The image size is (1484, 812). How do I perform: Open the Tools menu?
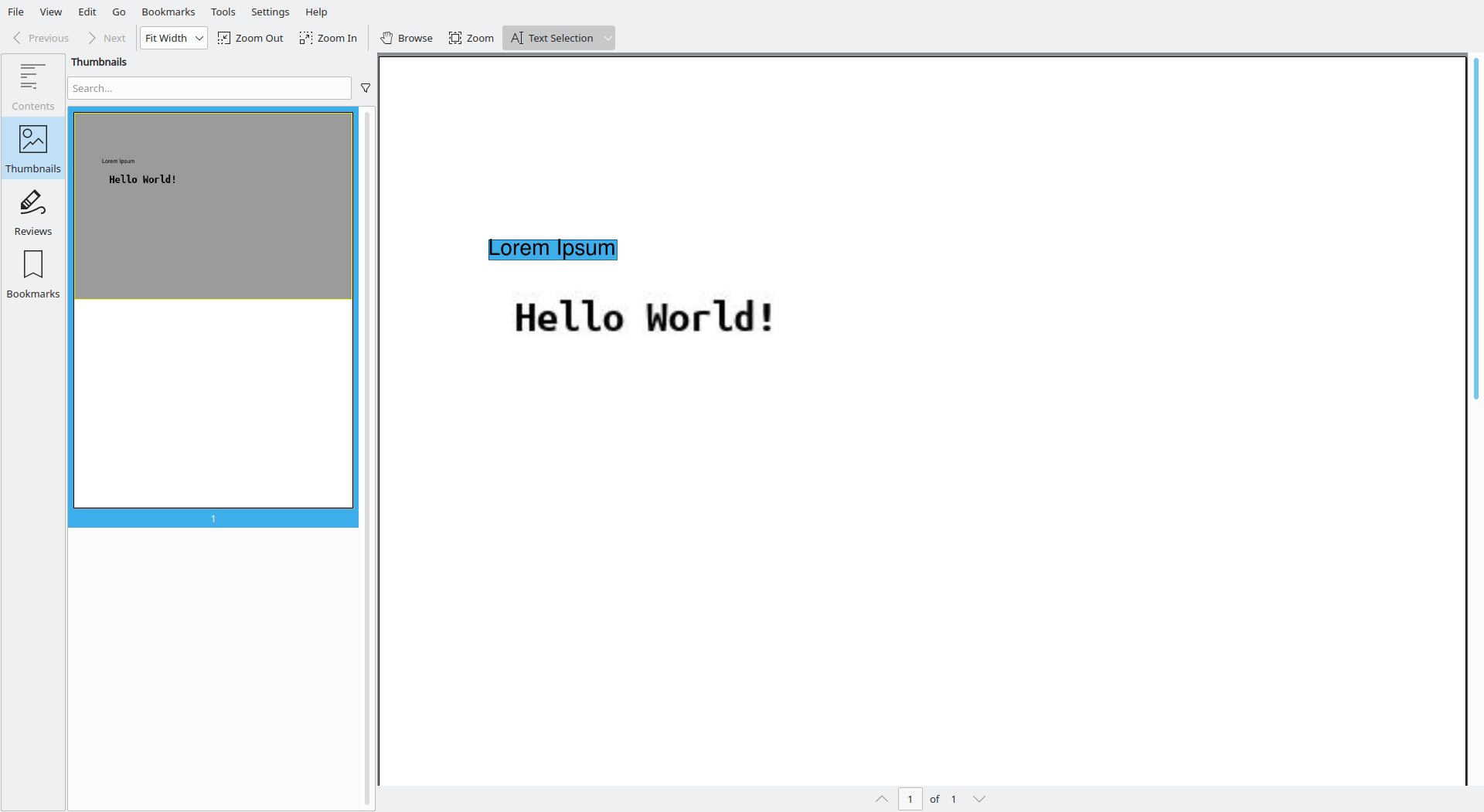point(223,12)
